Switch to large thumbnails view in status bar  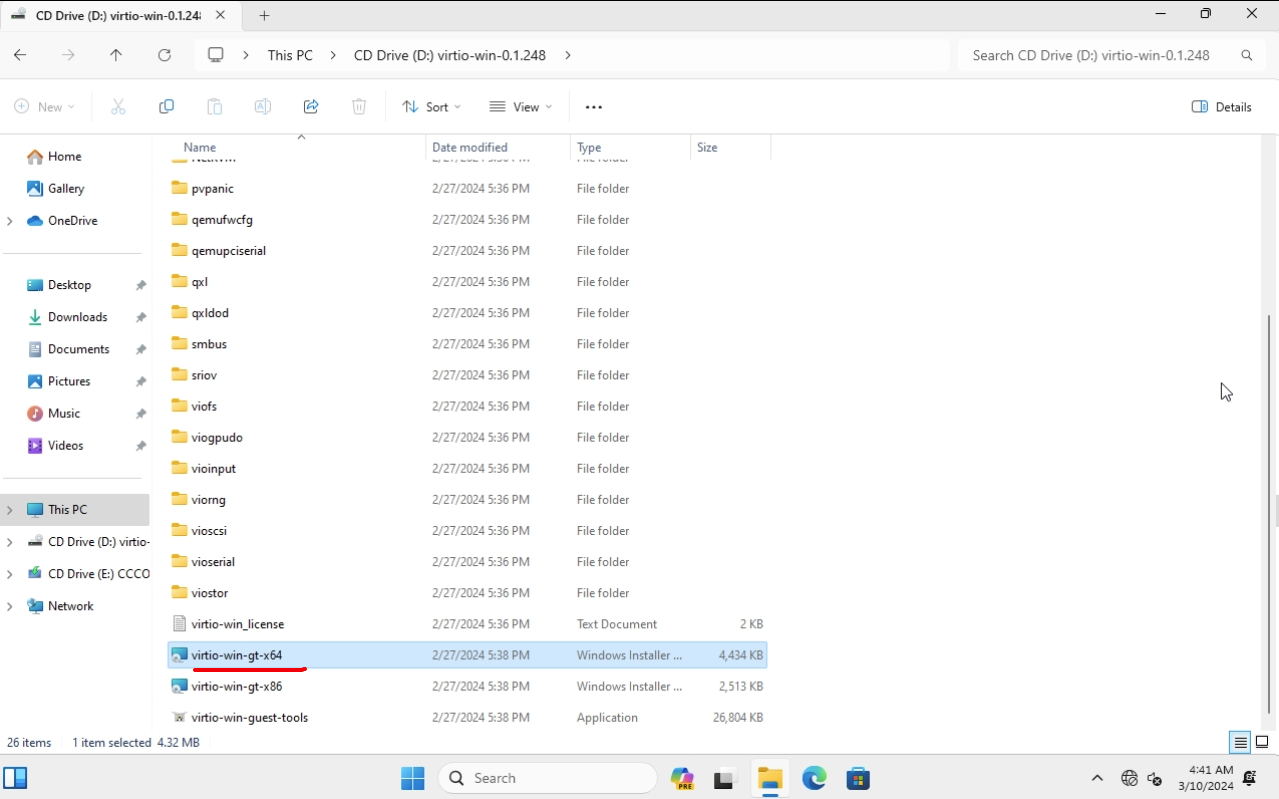(x=1262, y=742)
